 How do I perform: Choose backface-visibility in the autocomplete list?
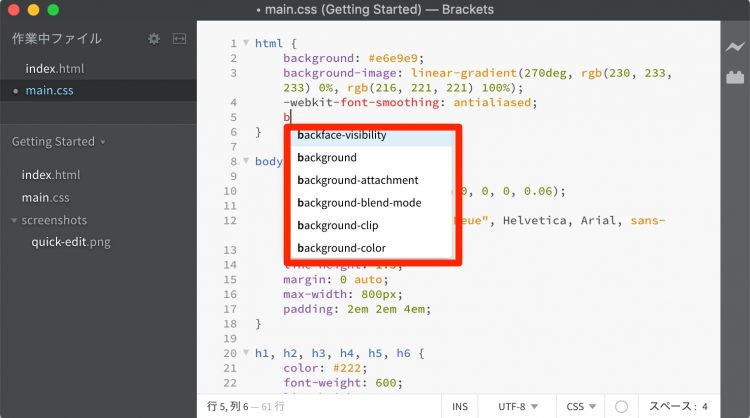coord(341,135)
